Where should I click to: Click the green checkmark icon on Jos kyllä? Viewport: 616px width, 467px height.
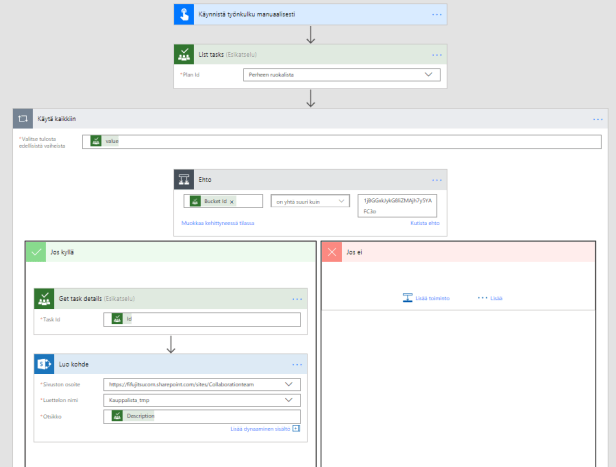pos(36,252)
